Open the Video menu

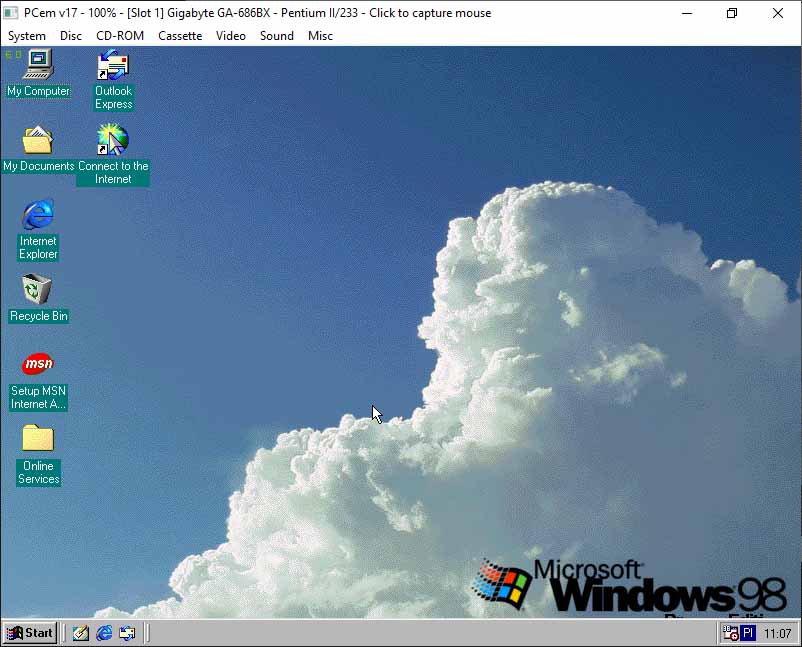(231, 36)
